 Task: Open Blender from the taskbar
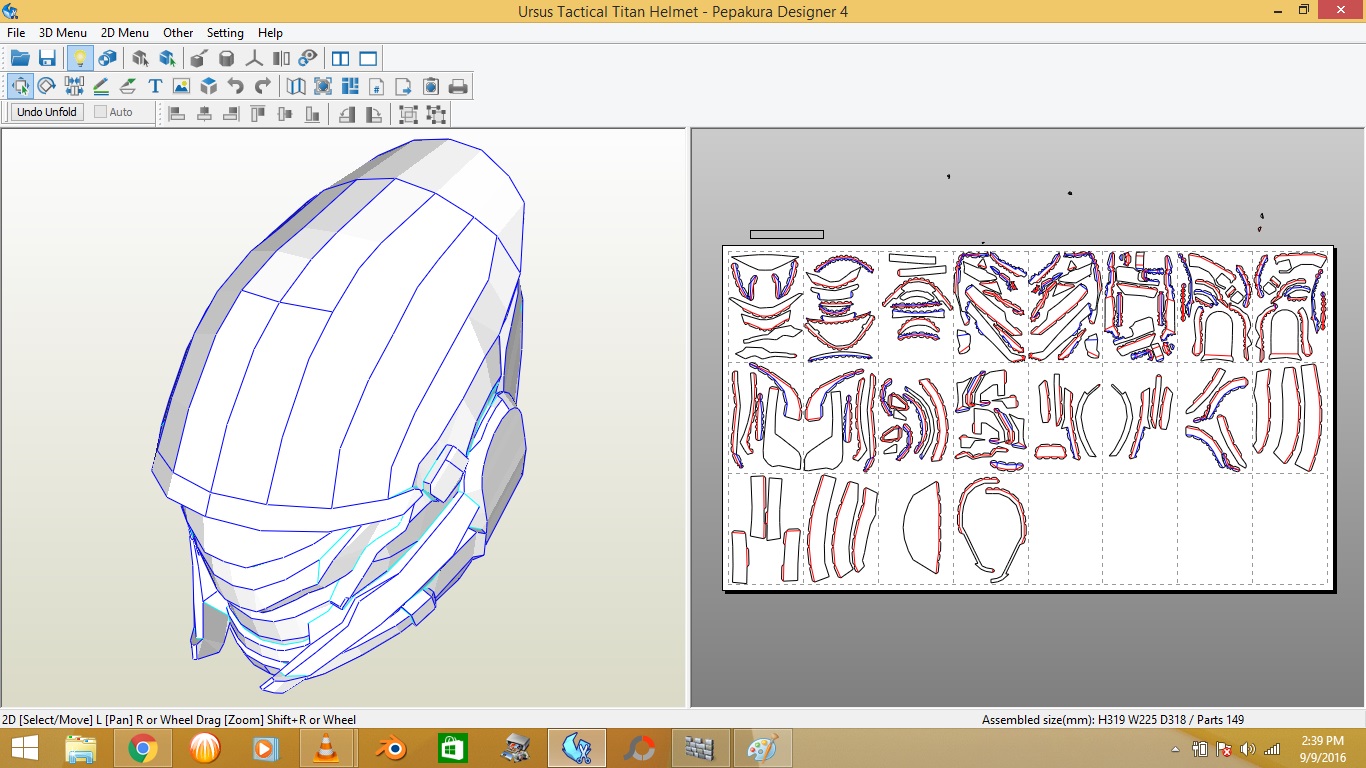390,748
